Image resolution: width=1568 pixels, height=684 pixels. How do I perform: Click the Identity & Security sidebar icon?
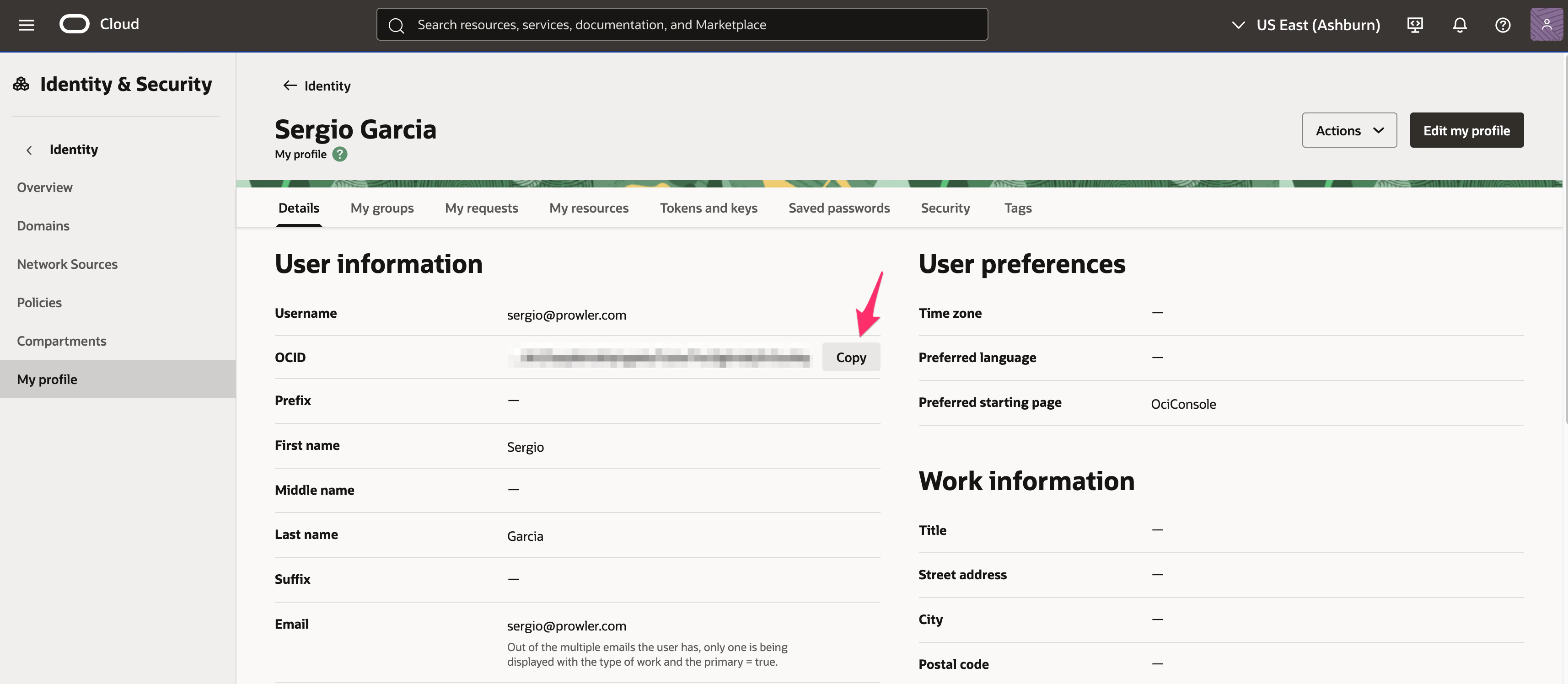click(21, 83)
